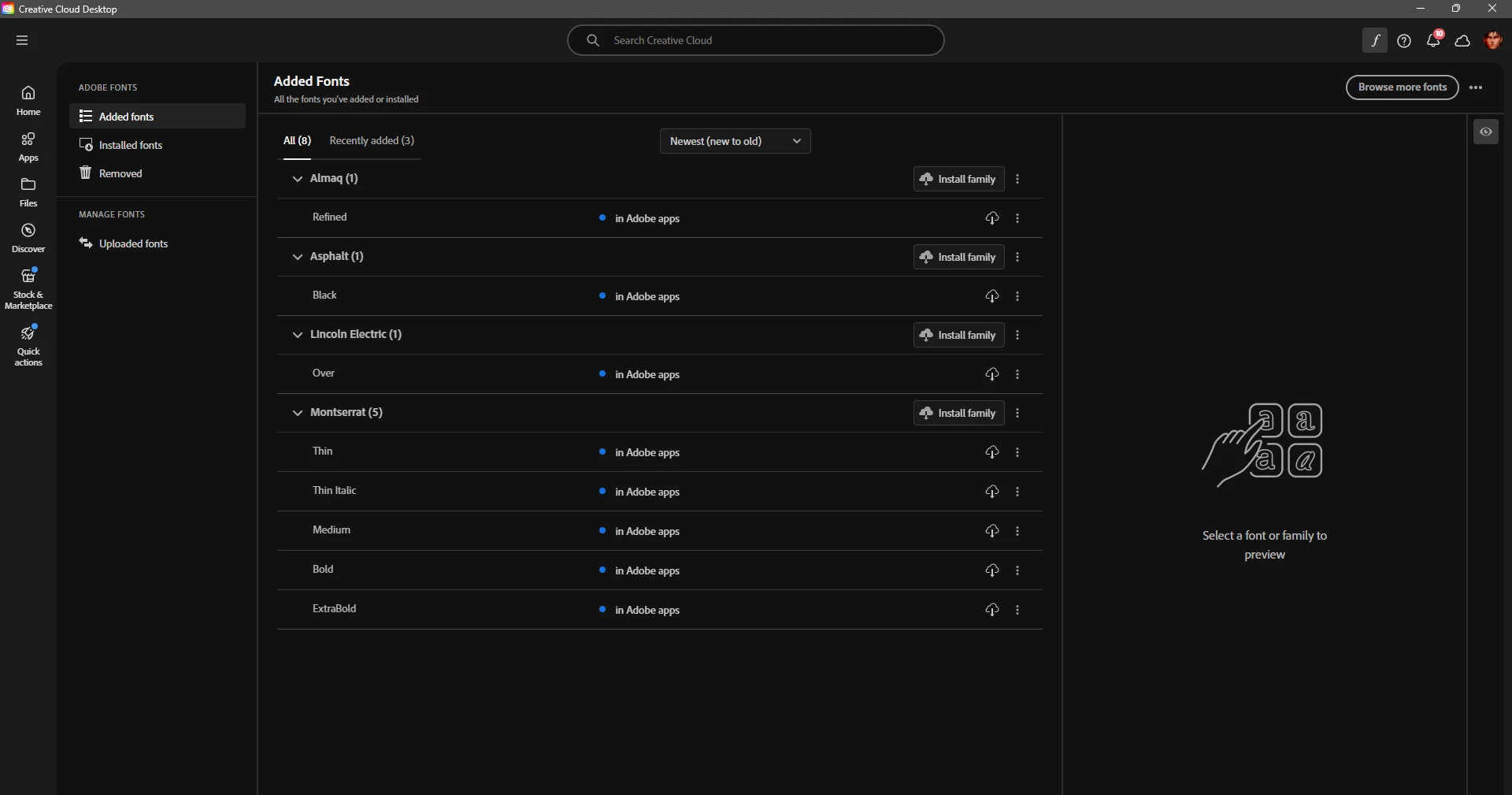Install Montserrat Thin Italic via cloud icon

pos(992,492)
